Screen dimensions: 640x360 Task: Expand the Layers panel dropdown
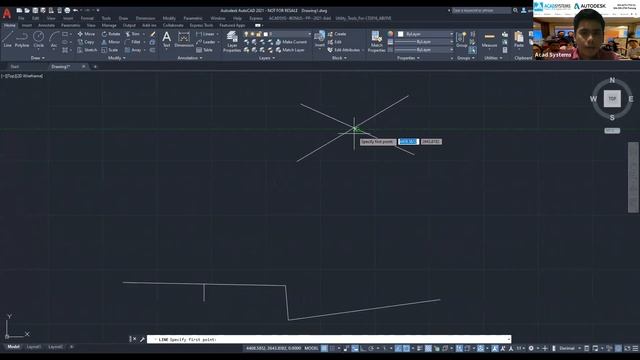pyautogui.click(x=267, y=58)
